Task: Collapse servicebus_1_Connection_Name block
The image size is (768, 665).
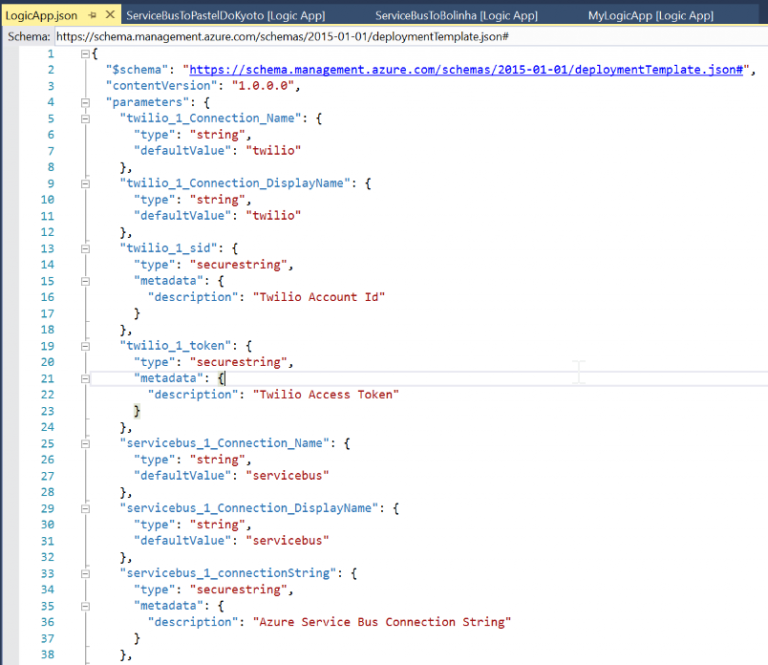Action: coord(85,444)
